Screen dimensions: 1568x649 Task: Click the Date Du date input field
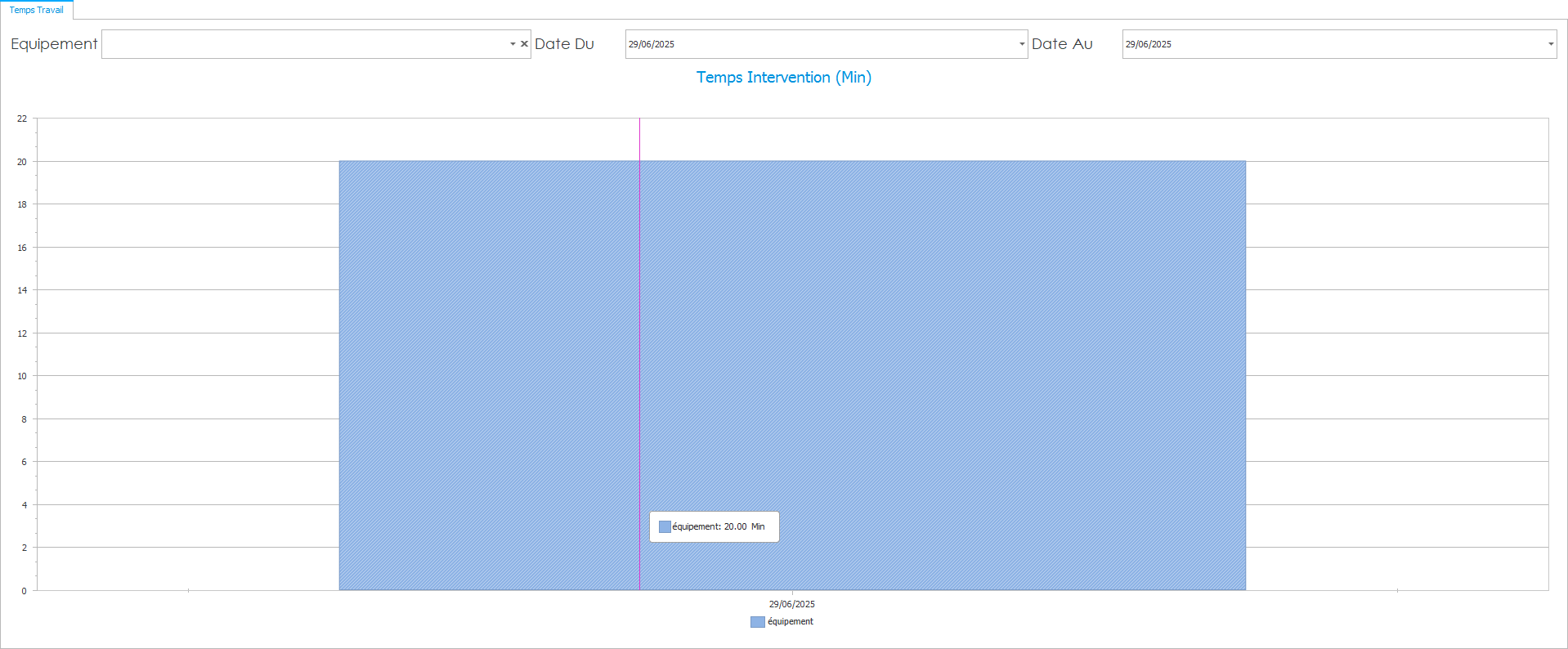coord(818,44)
